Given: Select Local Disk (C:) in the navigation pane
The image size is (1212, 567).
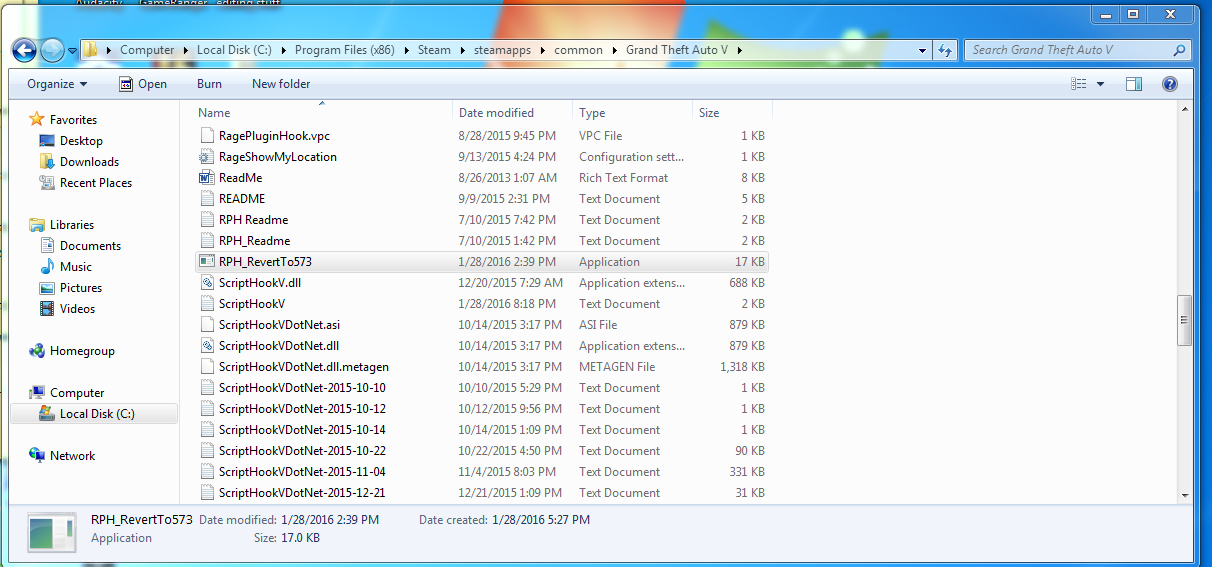Looking at the screenshot, I should [x=96, y=413].
